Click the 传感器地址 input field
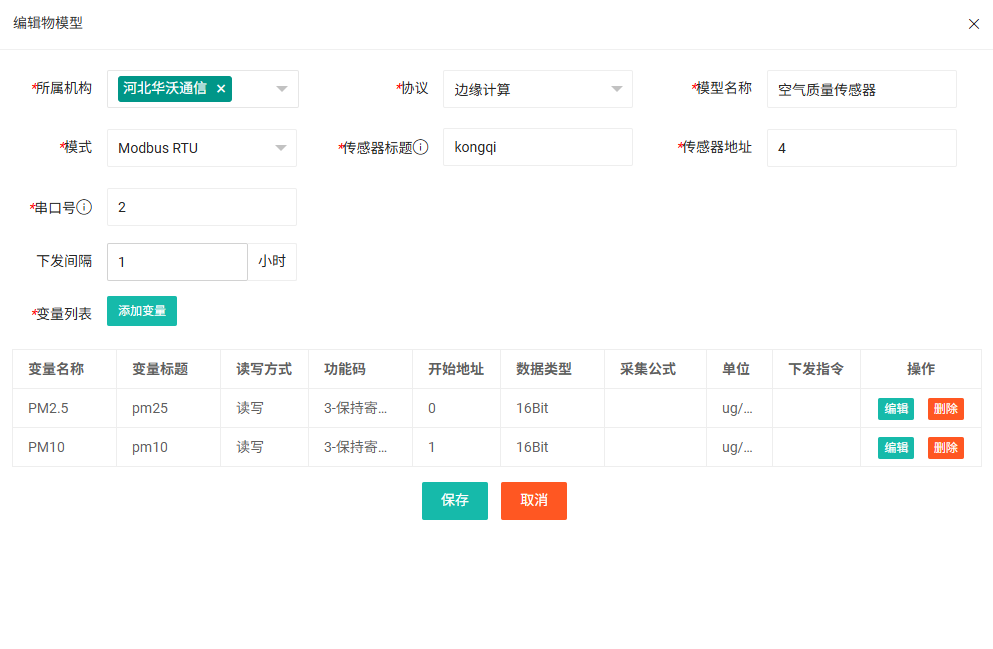 pos(861,148)
